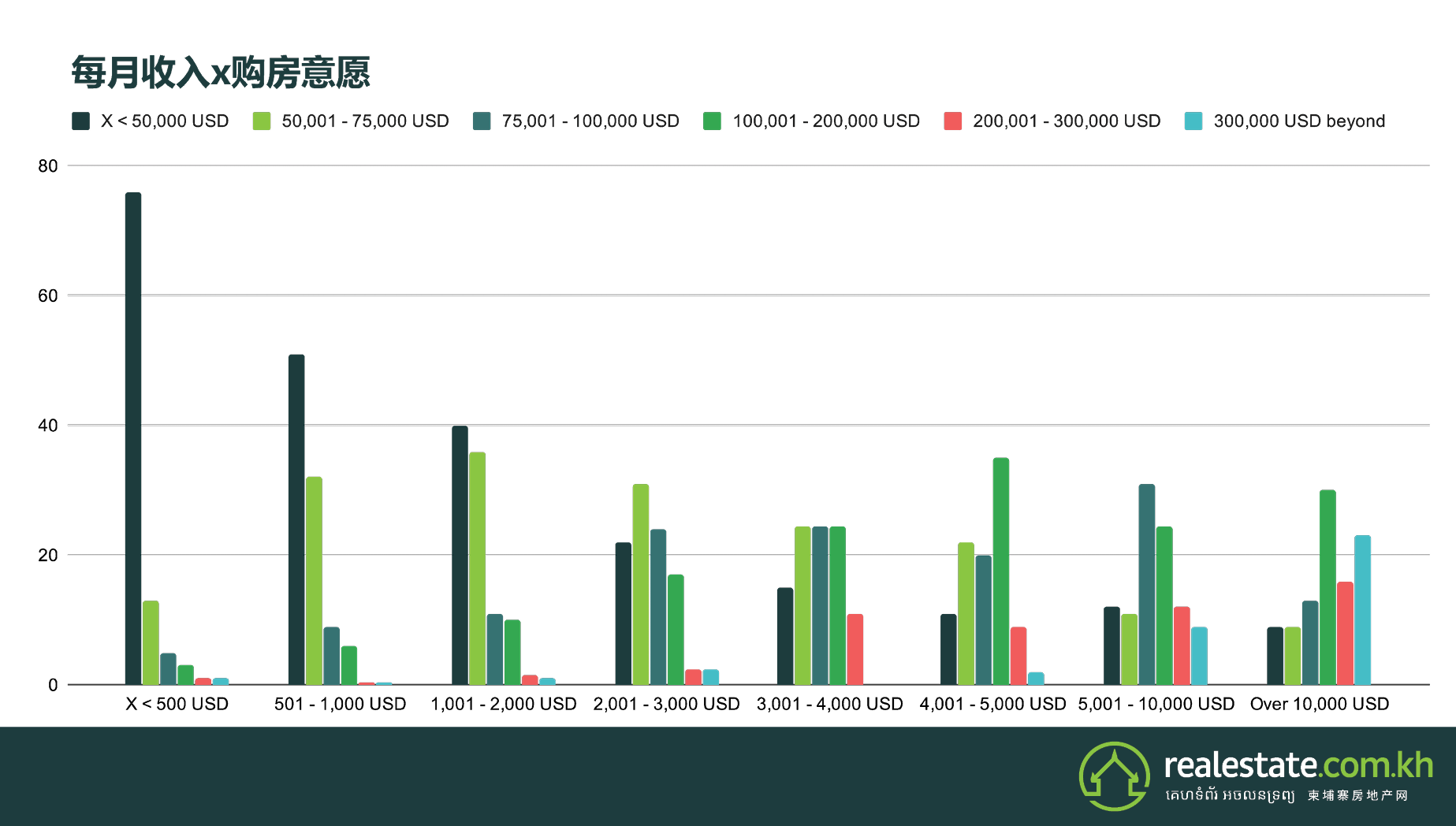Click the legend label '75,001 - 100,000 USD'
Image resolution: width=1456 pixels, height=826 pixels.
pos(590,121)
